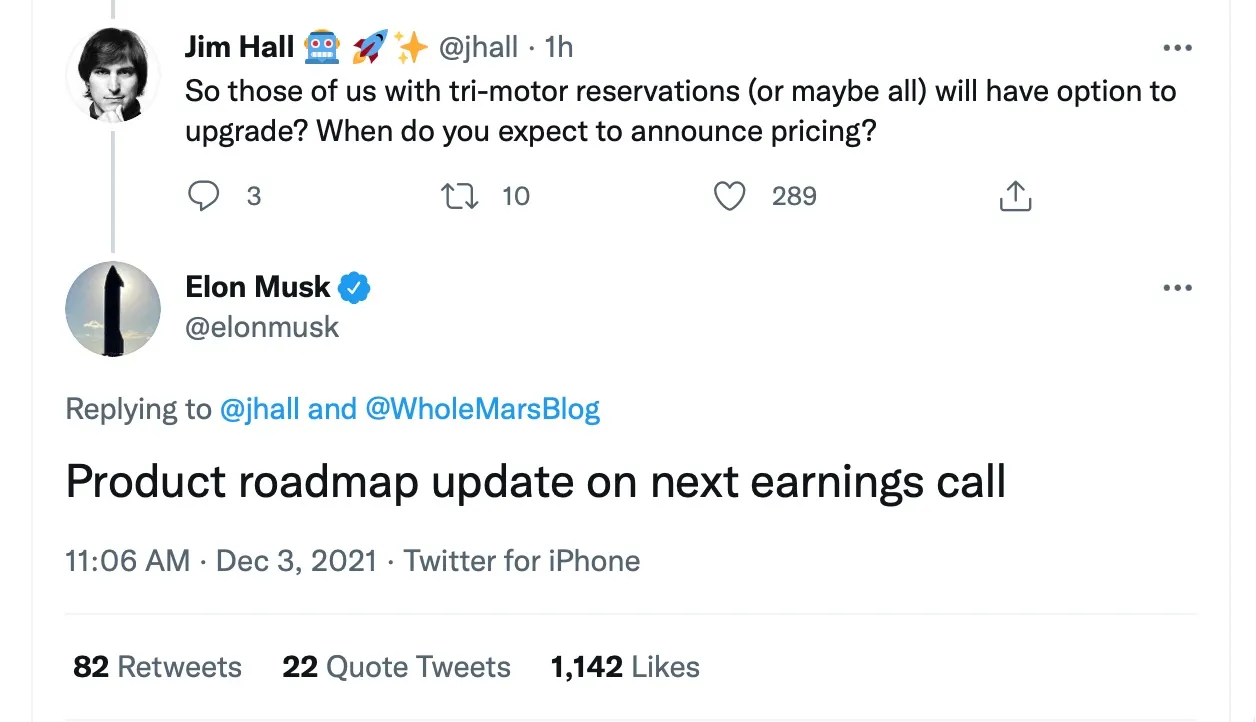Screen dimensions: 1256x722
Task: Show the 1,142 Likes list
Action: point(625,667)
